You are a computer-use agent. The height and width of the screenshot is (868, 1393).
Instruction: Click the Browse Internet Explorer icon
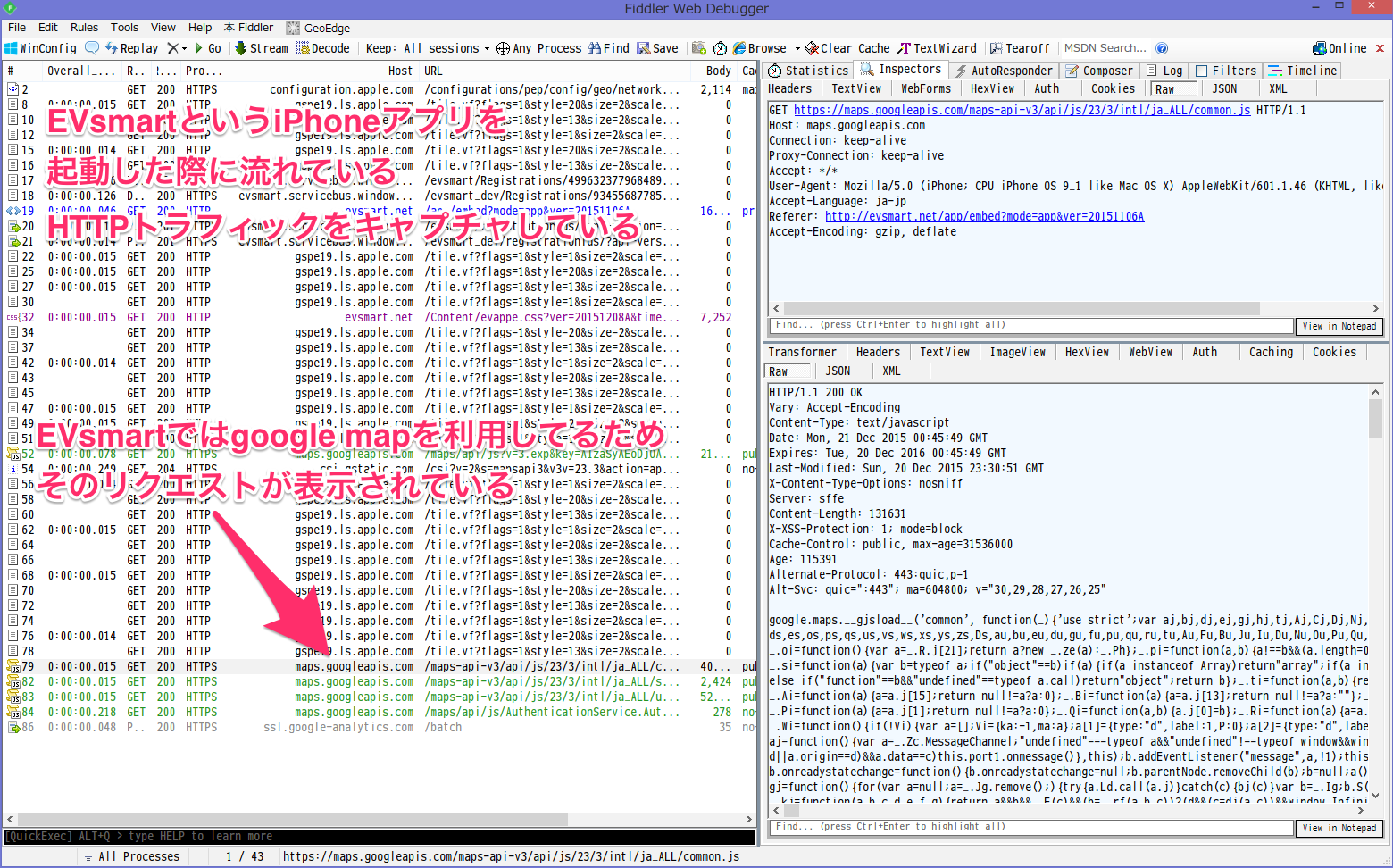click(x=739, y=48)
